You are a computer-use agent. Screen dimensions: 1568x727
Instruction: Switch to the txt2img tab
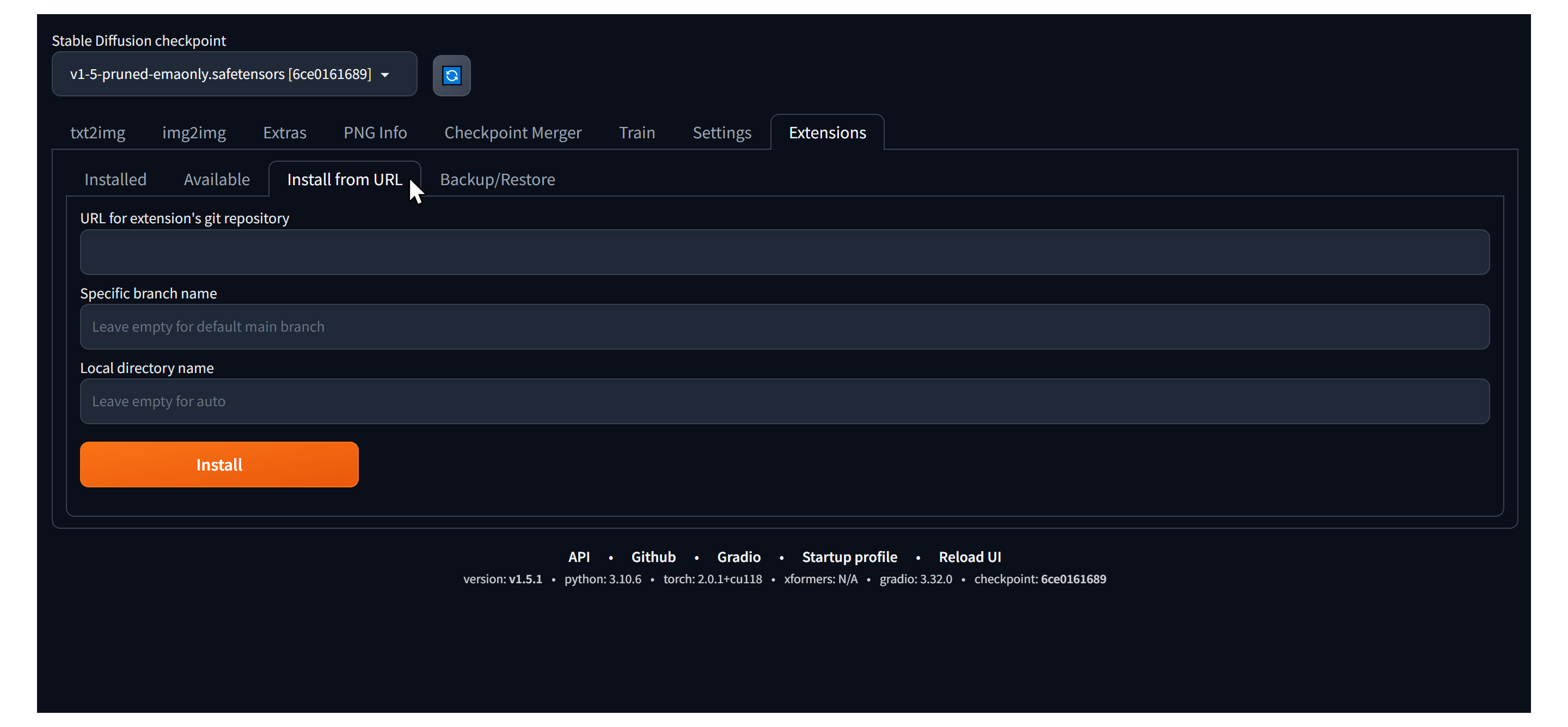(98, 133)
